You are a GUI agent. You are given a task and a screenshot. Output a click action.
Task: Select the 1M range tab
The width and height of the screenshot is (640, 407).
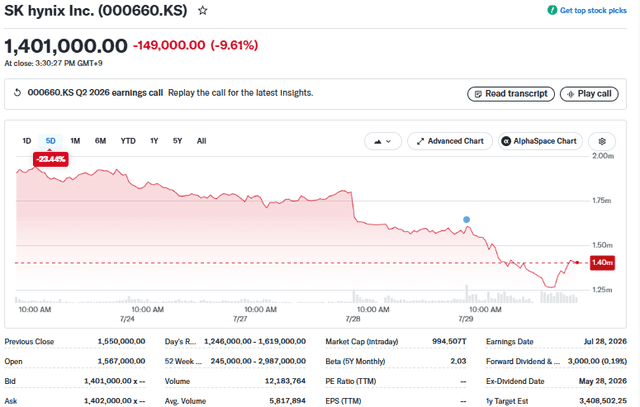[75, 141]
